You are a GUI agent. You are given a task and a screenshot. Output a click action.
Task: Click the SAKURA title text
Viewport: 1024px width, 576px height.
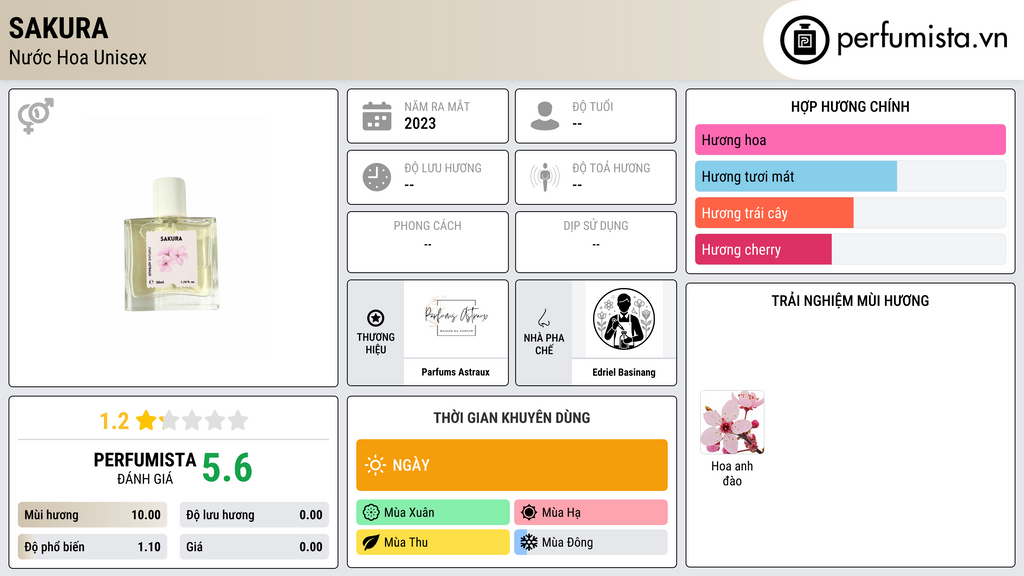coord(58,28)
